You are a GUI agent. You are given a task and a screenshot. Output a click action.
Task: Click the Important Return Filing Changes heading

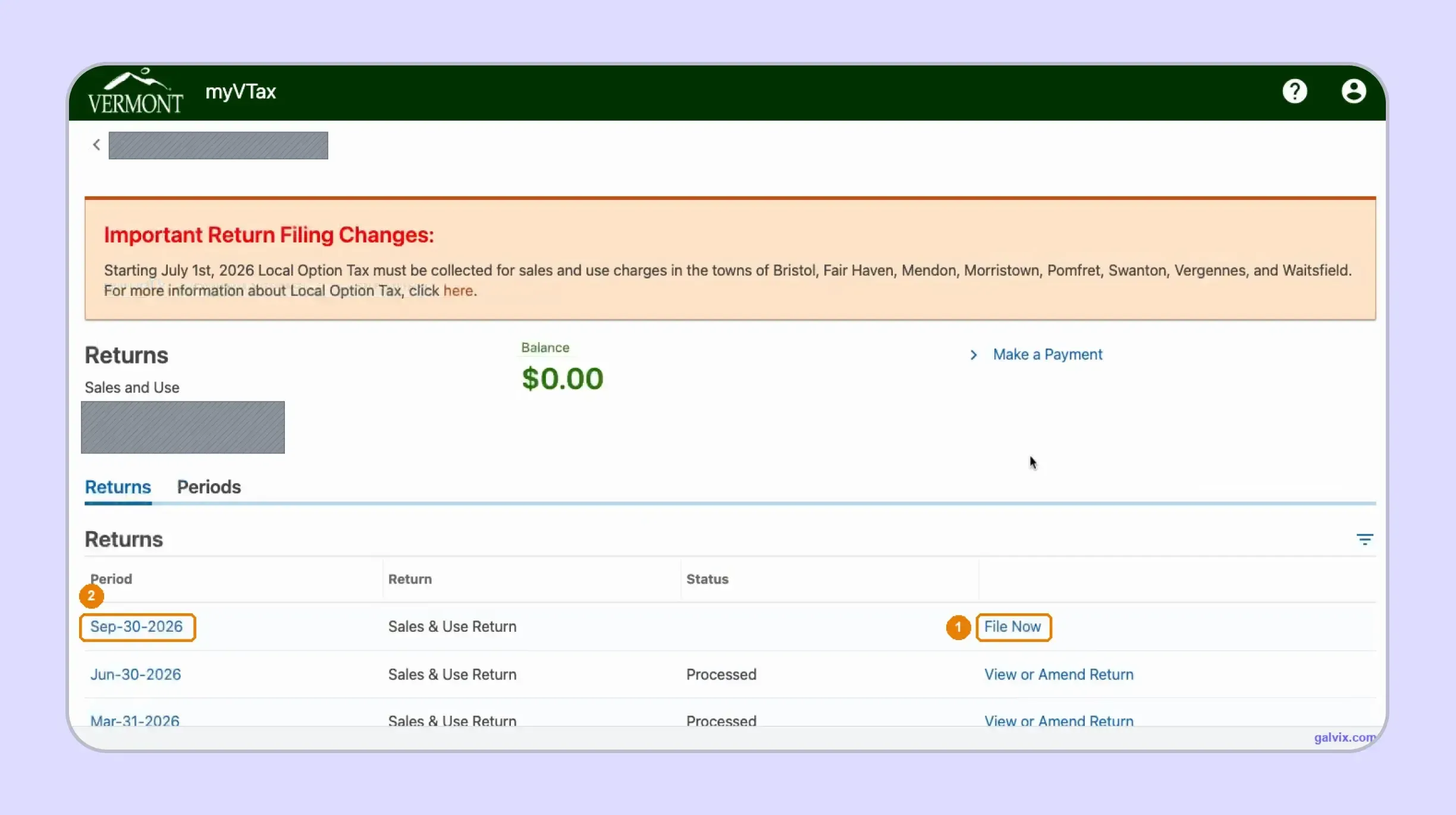tap(269, 235)
